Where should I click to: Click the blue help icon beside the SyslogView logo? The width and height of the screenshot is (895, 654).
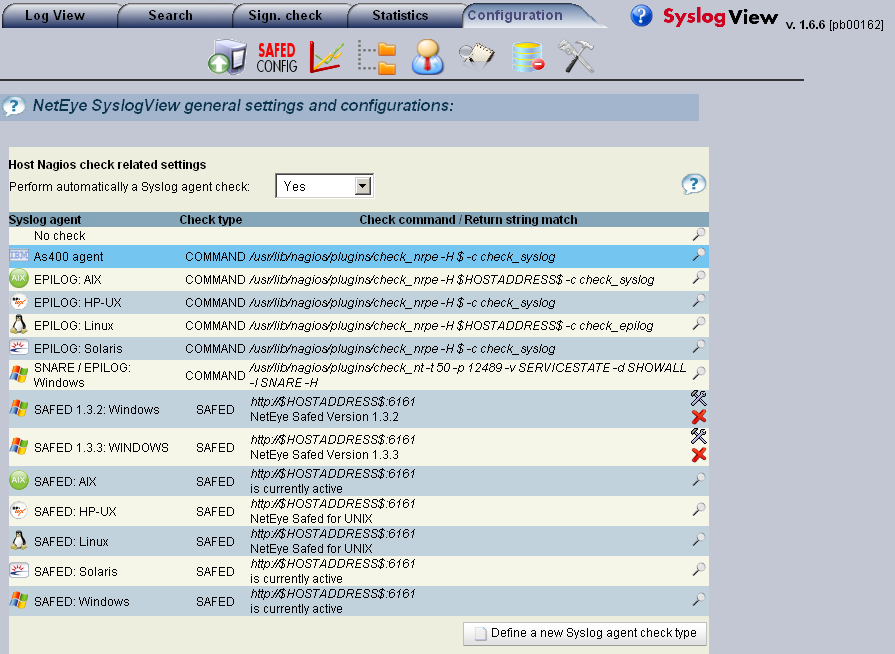click(x=641, y=16)
